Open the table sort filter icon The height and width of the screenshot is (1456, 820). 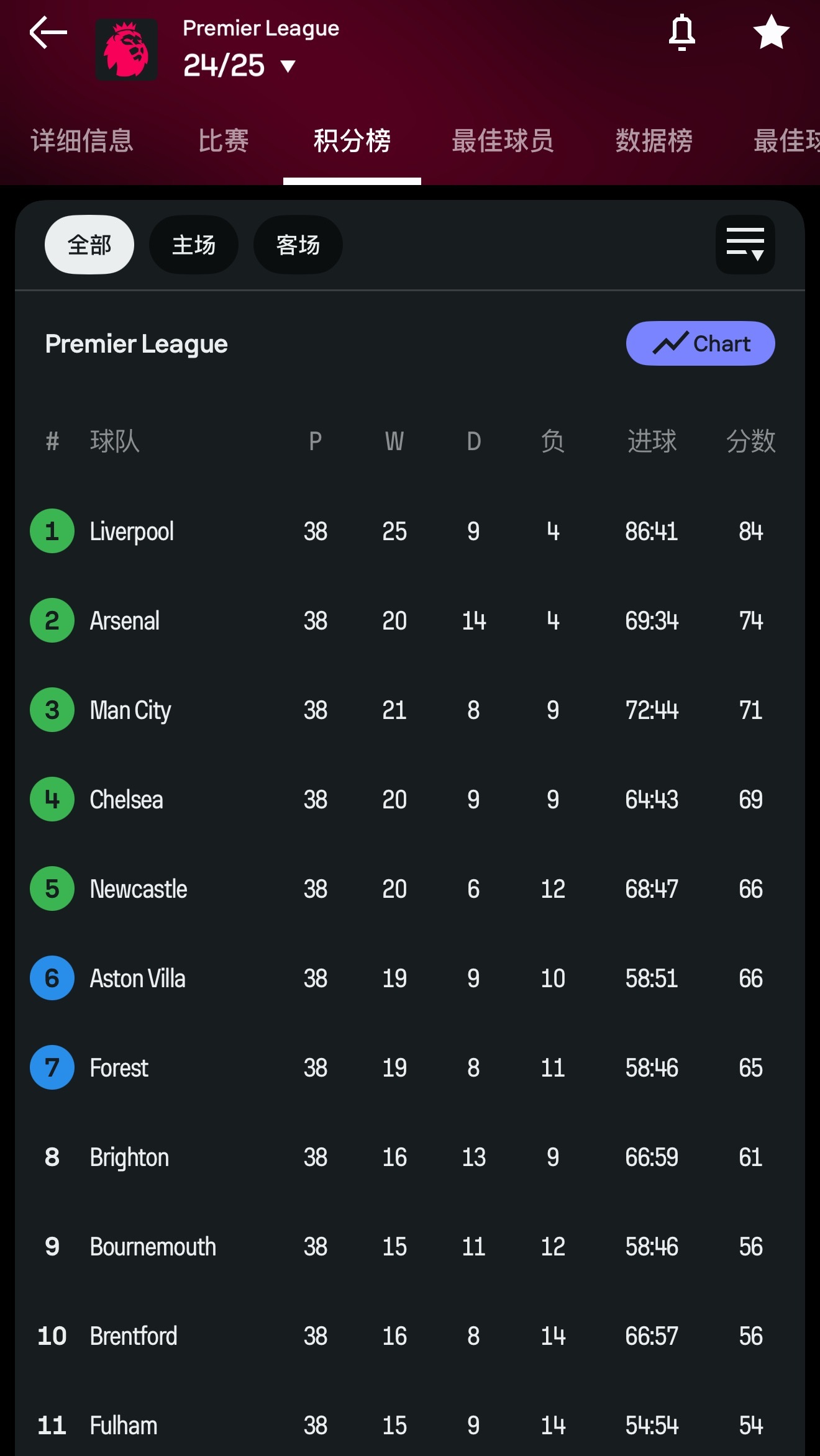click(x=745, y=245)
